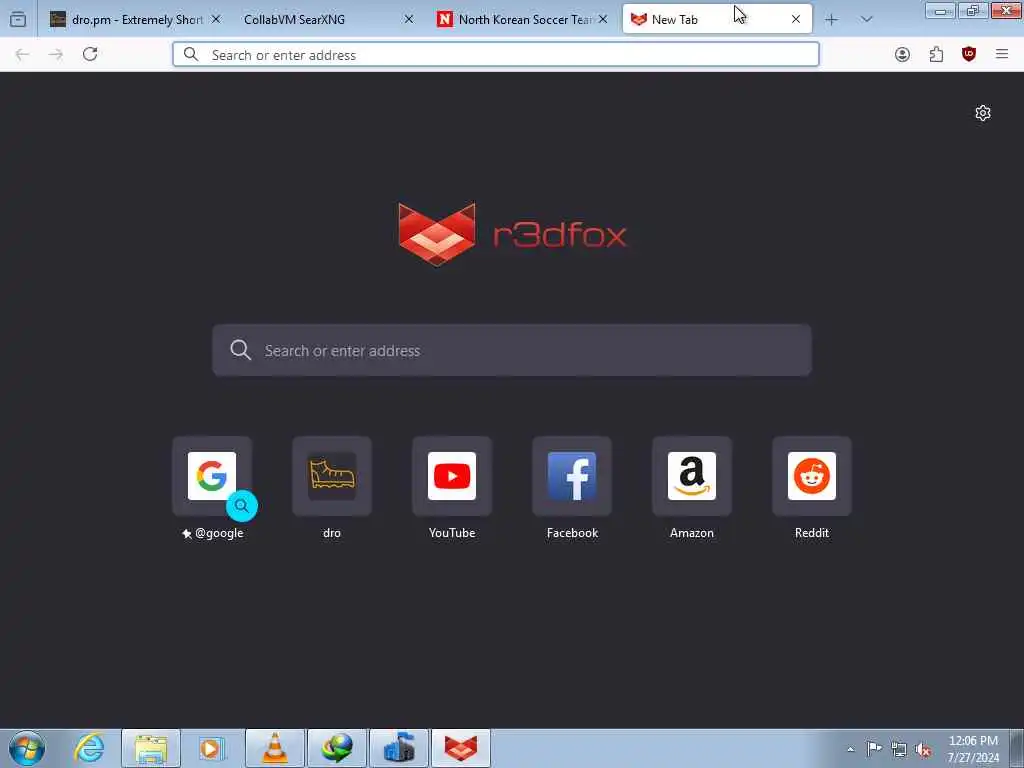Click the r3dfox logo
The height and width of the screenshot is (768, 1024).
pos(512,234)
